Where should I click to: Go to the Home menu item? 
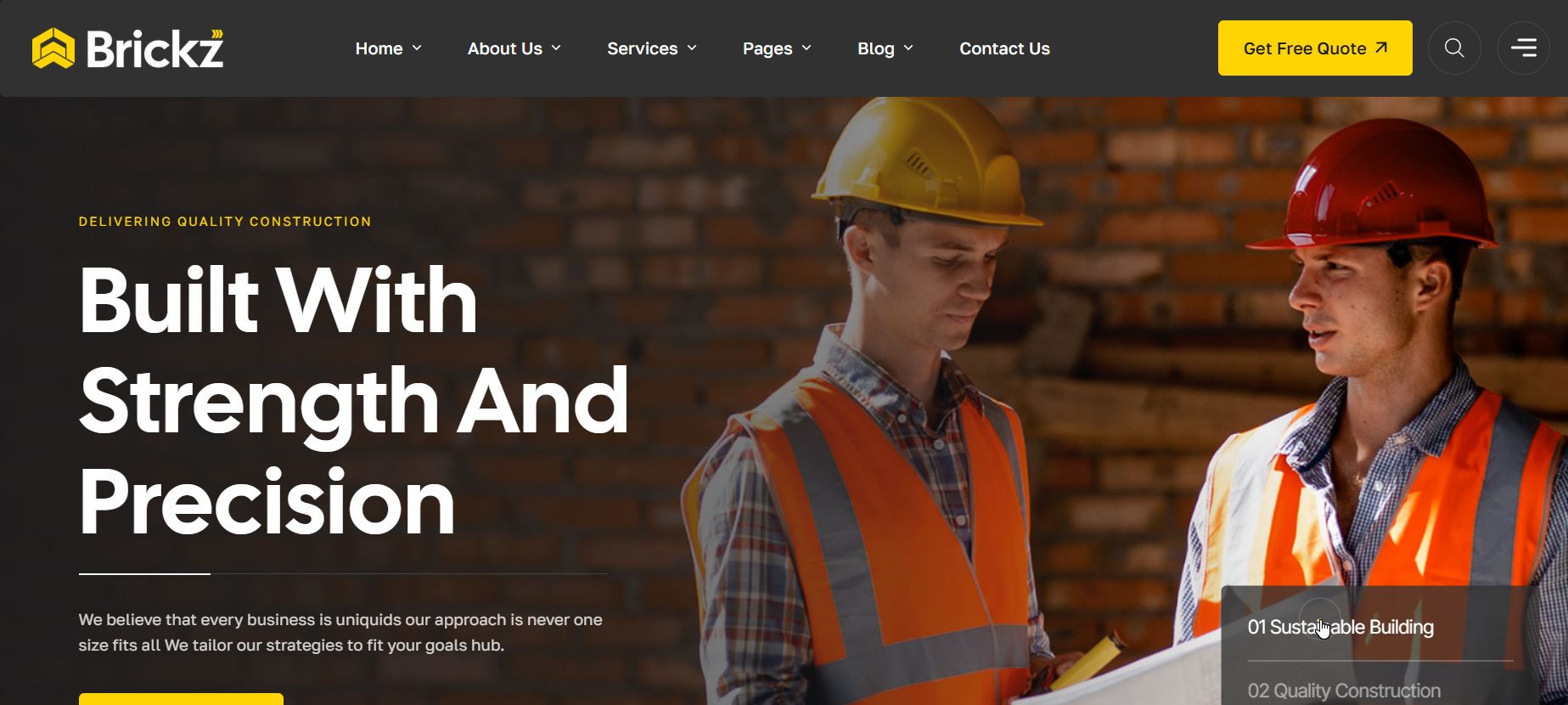(379, 48)
